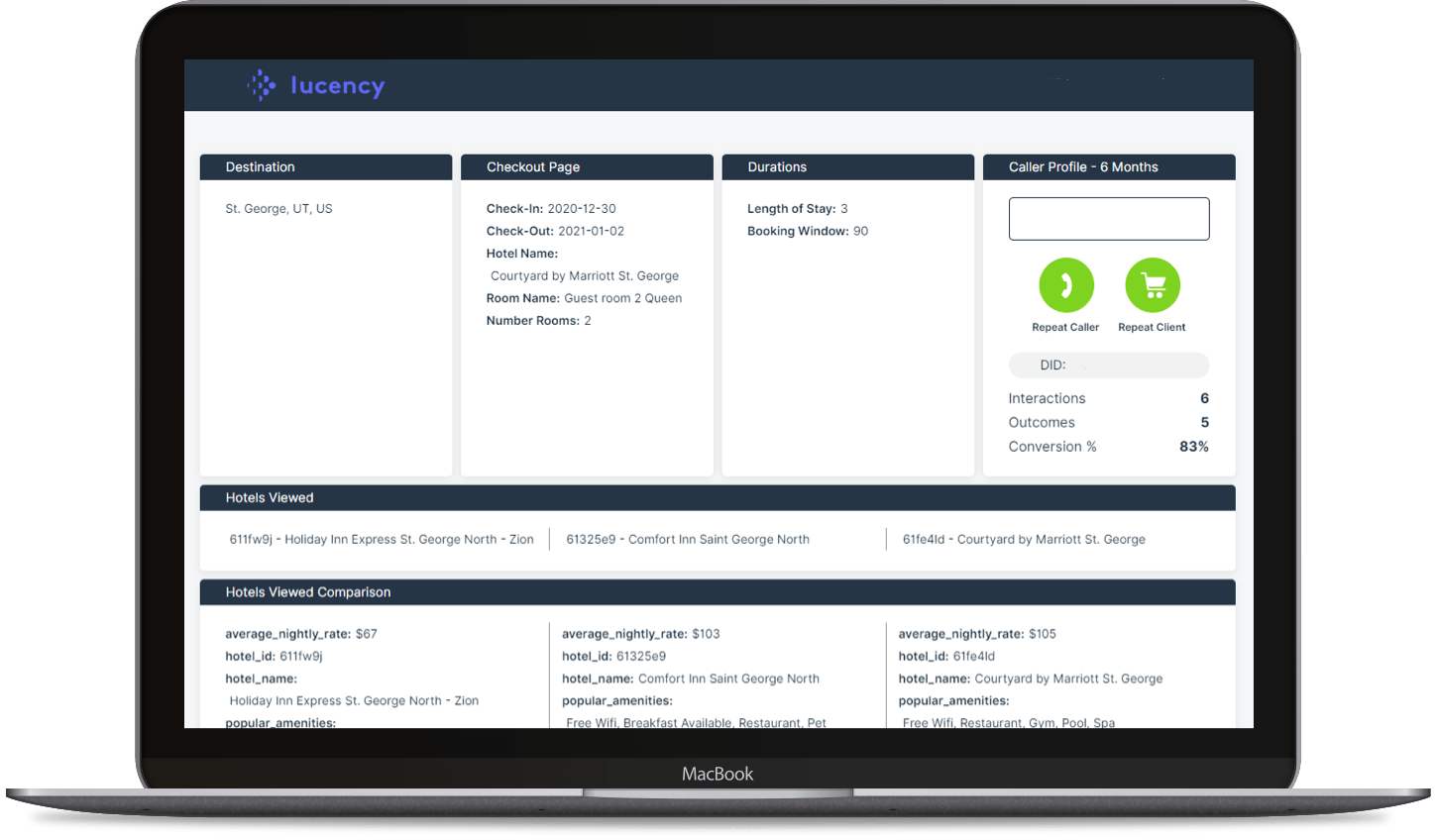1437x840 pixels.
Task: Select the Comfort Inn Saint George North entry
Action: click(688, 539)
